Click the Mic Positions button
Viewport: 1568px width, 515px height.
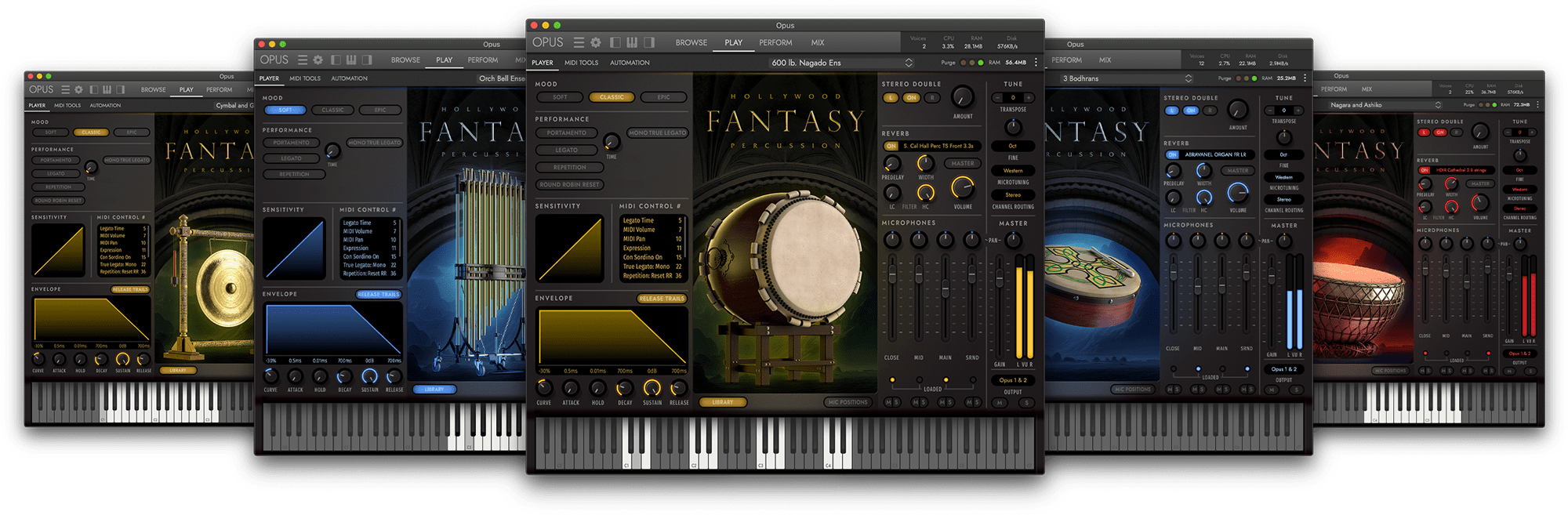pyautogui.click(x=848, y=402)
